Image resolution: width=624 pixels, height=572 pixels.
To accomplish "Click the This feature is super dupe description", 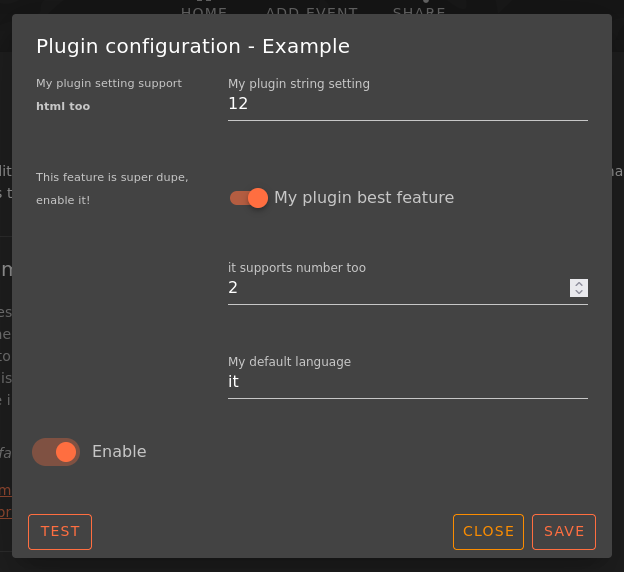I will tap(112, 177).
